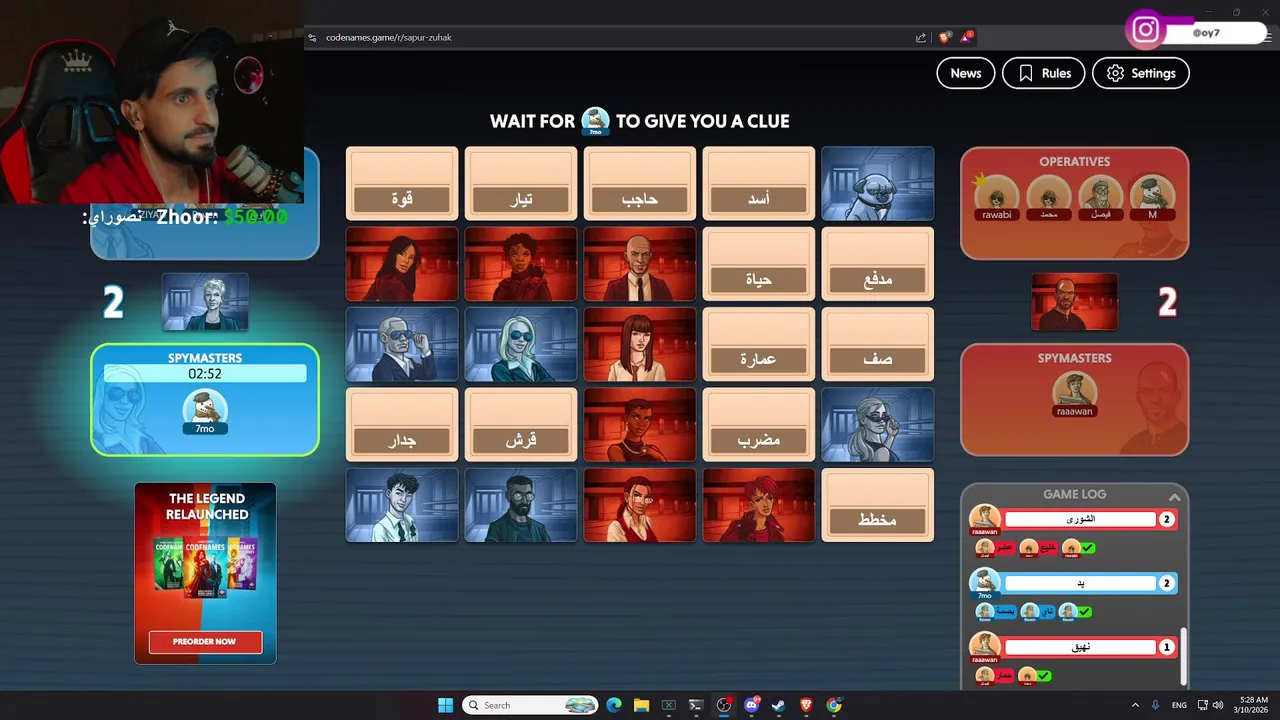
Task: Click the site settings icon left of URL
Action: (312, 37)
